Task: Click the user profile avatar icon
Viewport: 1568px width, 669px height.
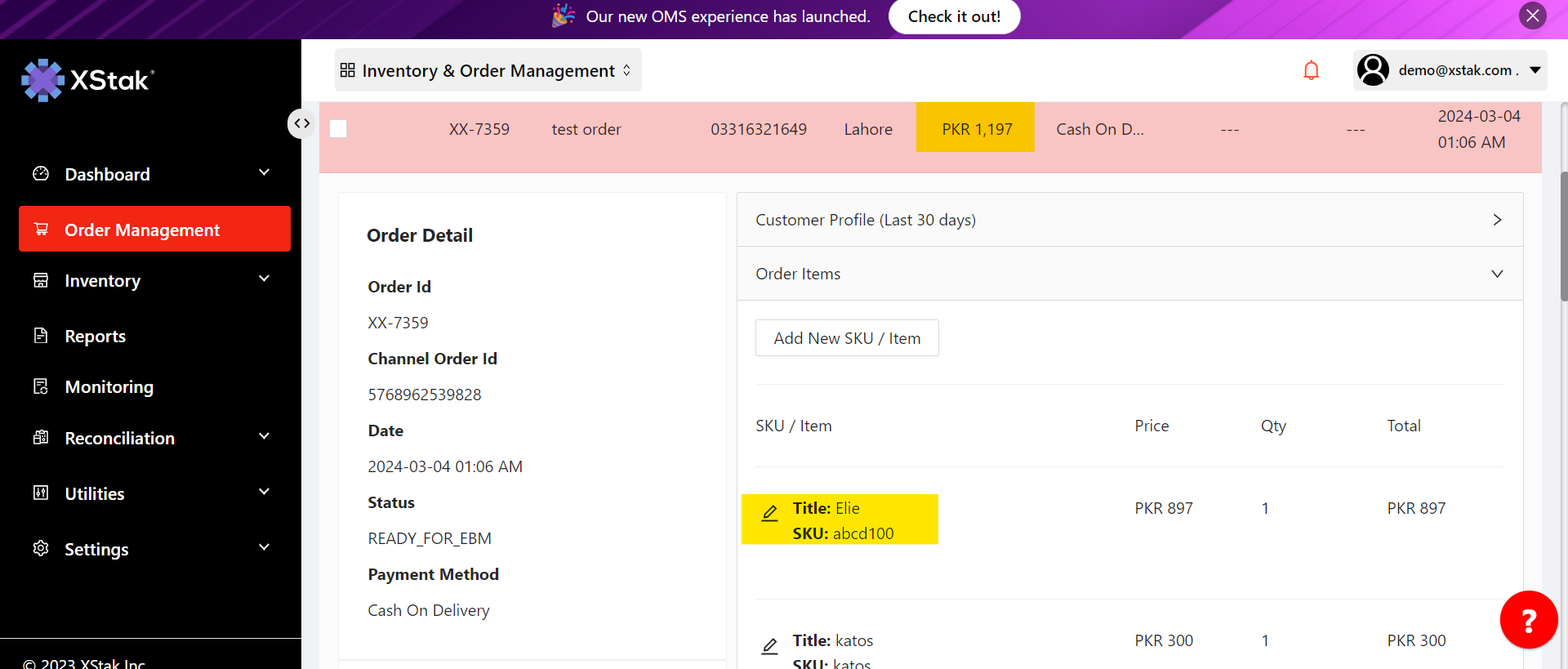Action: pos(1373,70)
